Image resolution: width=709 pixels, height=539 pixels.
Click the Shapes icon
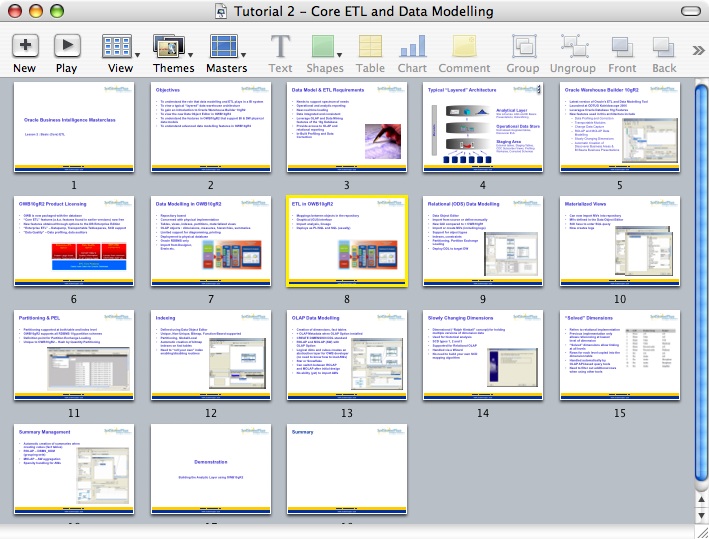click(322, 46)
